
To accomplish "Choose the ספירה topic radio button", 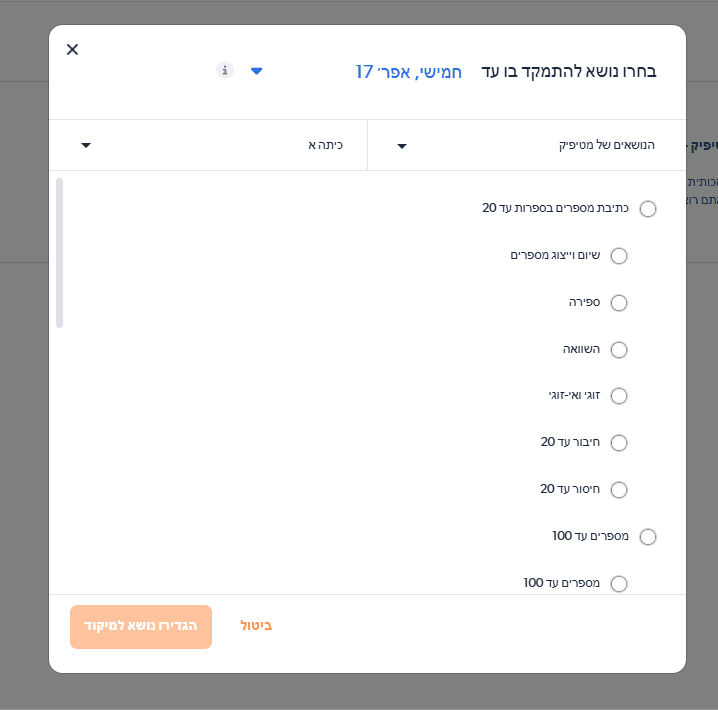I will click(x=619, y=303).
